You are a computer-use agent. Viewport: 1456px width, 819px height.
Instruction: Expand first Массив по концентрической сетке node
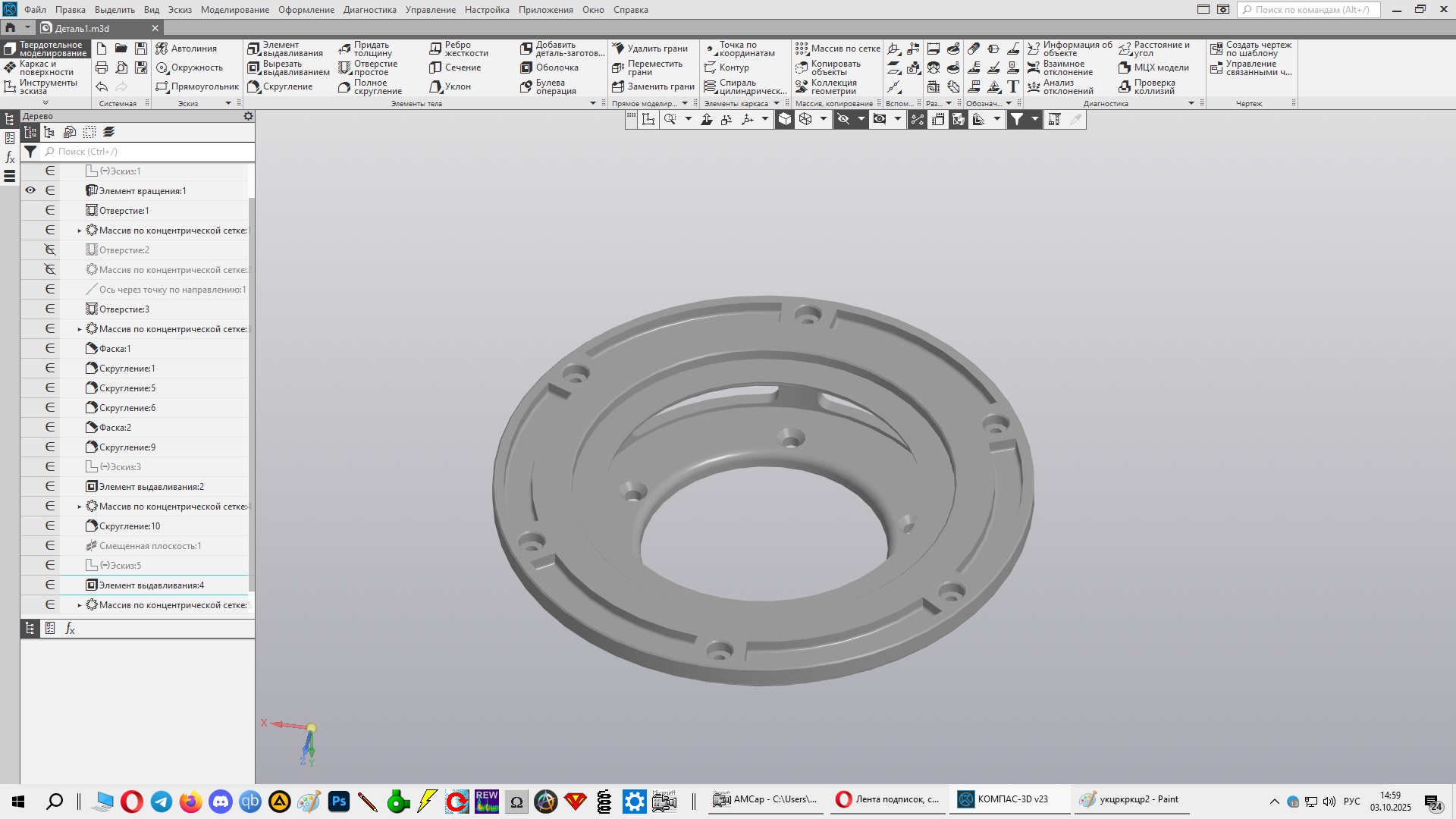80,231
